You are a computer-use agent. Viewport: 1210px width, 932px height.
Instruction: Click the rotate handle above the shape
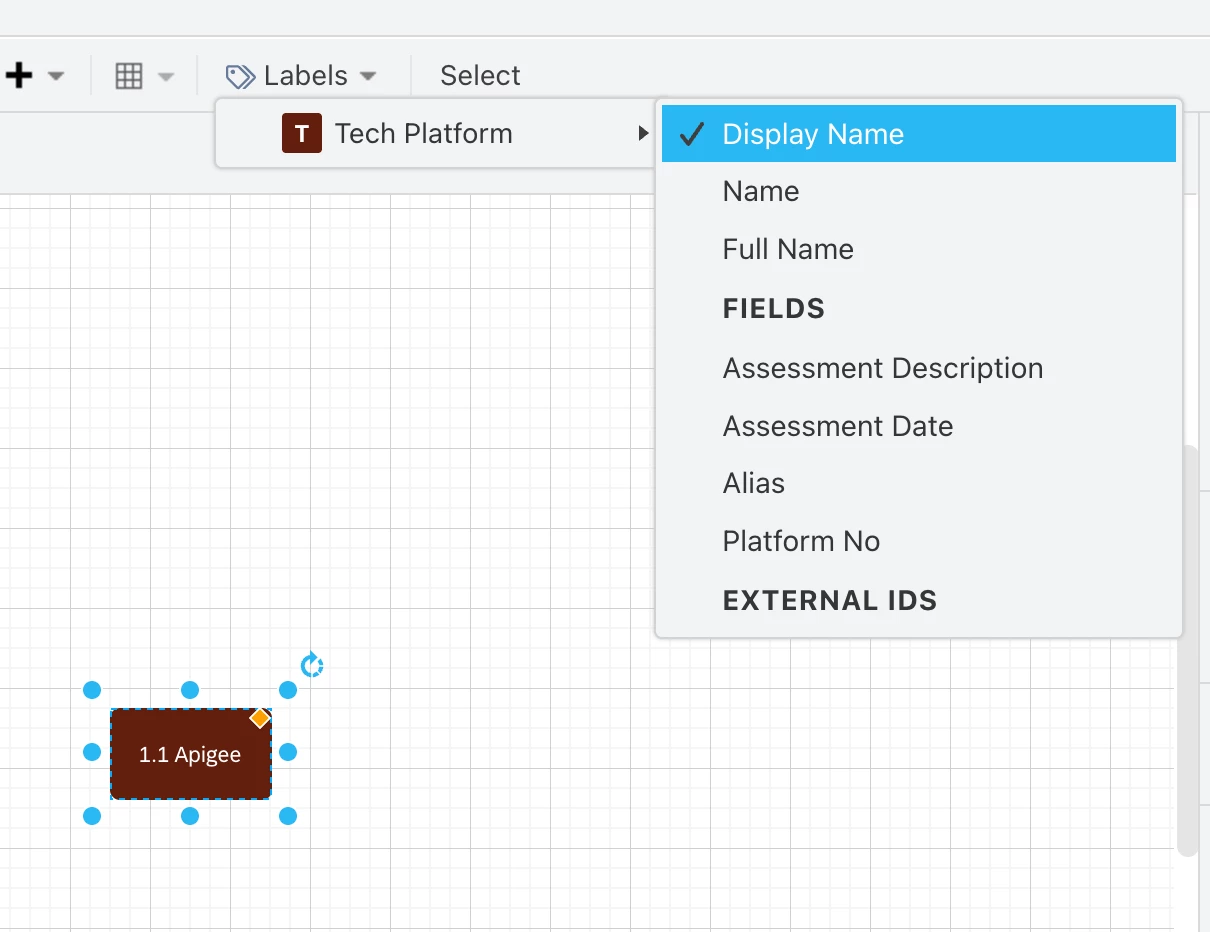pyautogui.click(x=312, y=665)
